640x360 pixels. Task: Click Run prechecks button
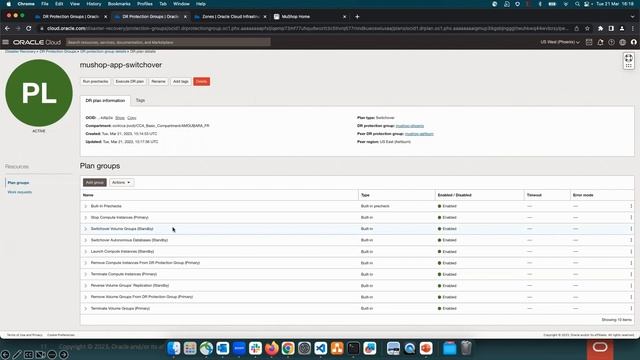tap(96, 82)
